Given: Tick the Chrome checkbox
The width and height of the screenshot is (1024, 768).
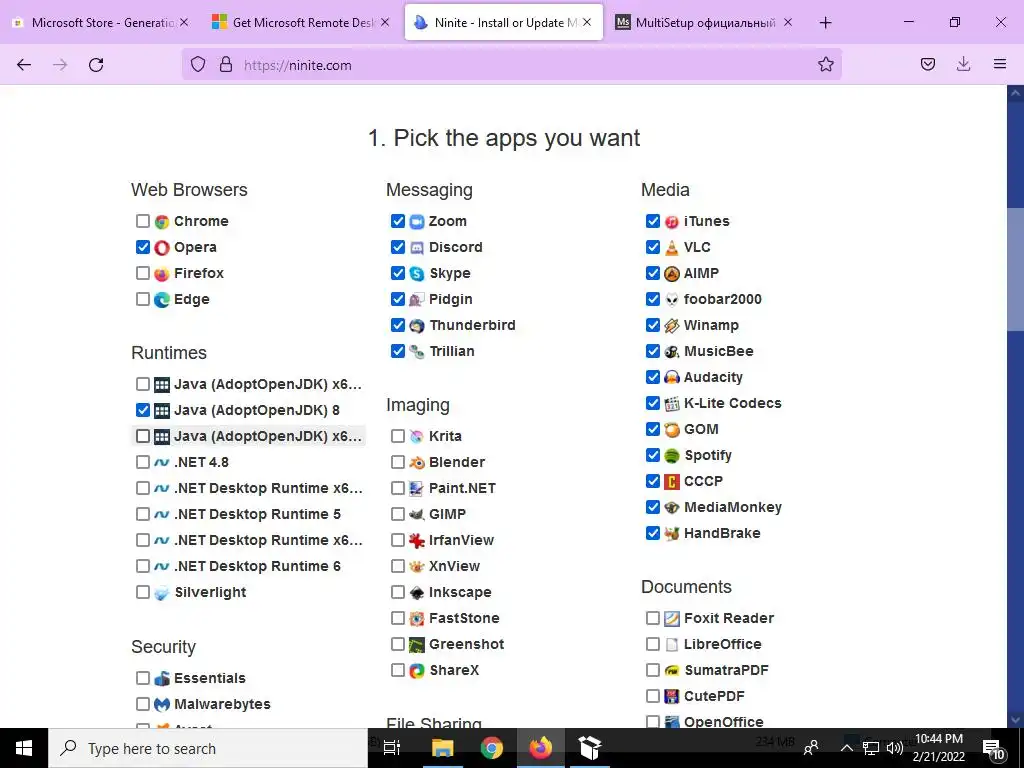Looking at the screenshot, I should coord(143,221).
